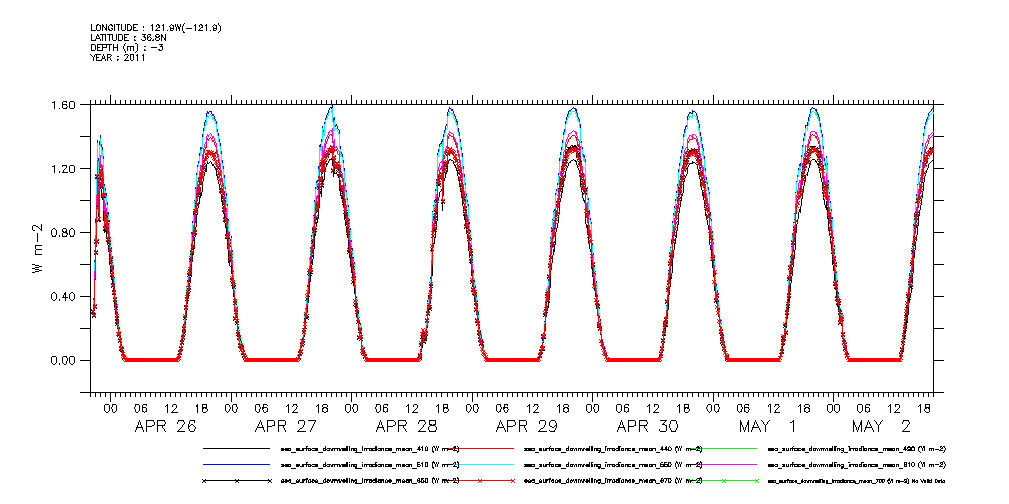Click the red x-marked line sample for 670
The image size is (1009, 504).
pos(480,481)
